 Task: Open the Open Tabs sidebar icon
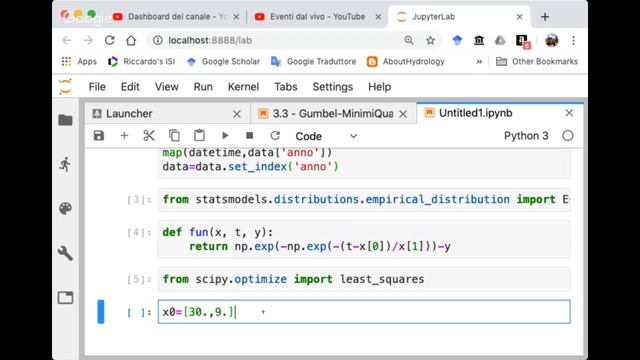click(65, 298)
